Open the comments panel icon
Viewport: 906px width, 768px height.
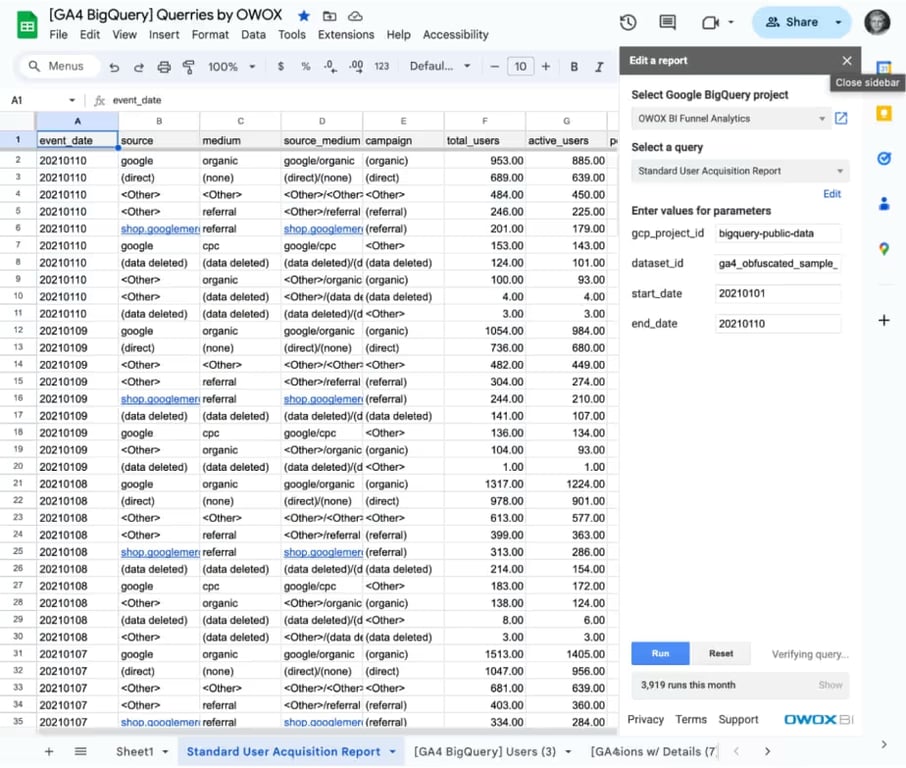[667, 23]
